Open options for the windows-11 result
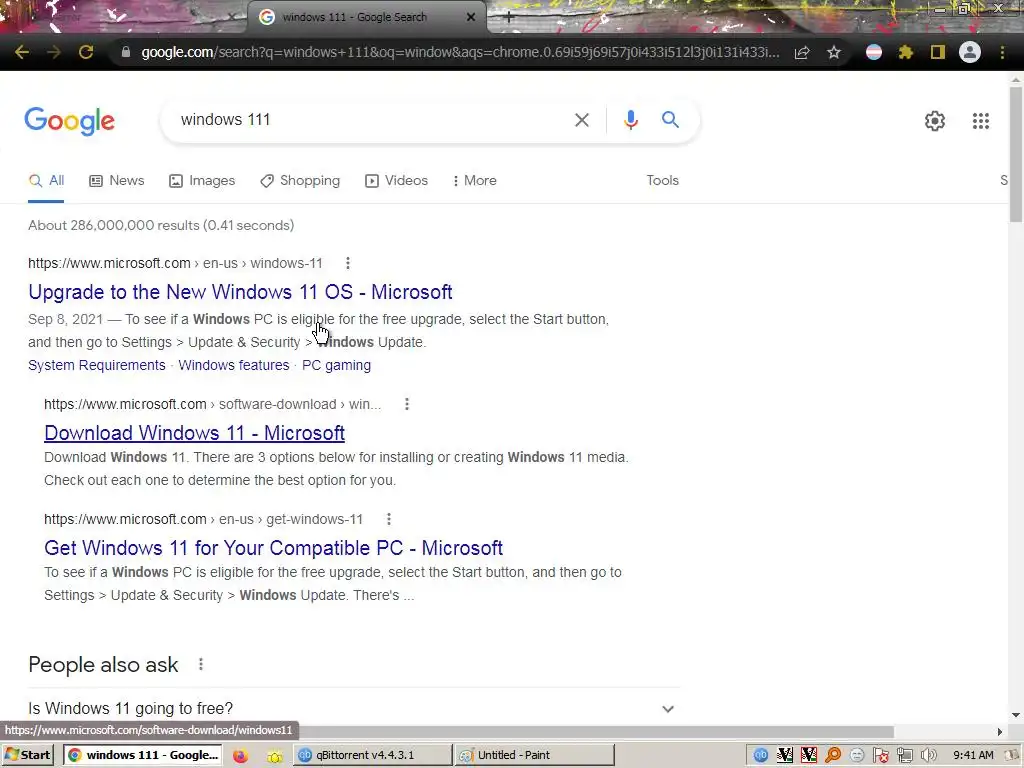 coord(347,263)
